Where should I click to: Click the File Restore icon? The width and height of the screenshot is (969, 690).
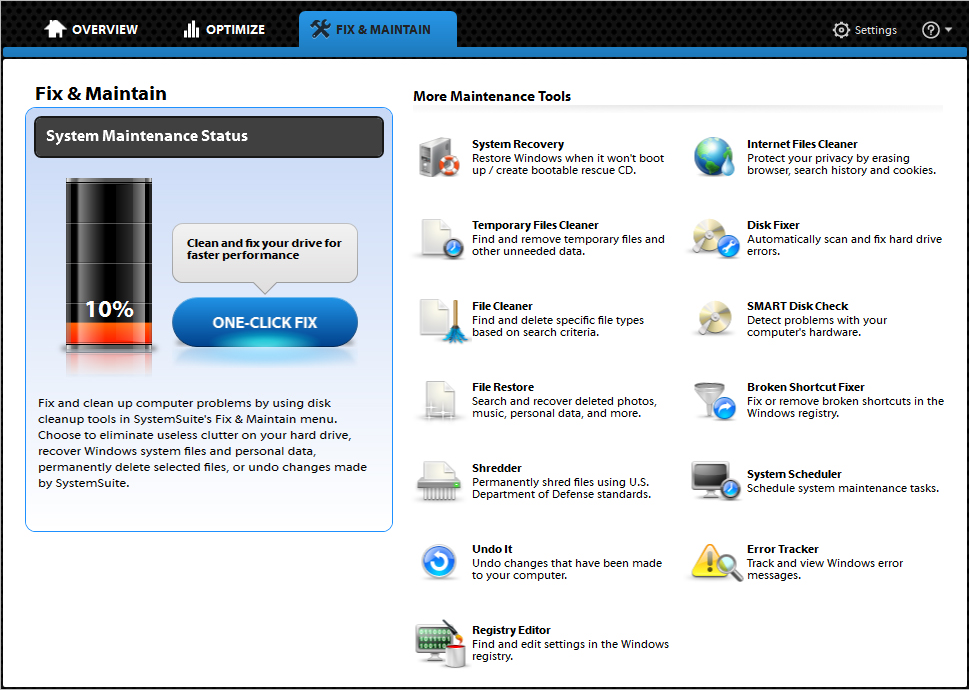[439, 400]
